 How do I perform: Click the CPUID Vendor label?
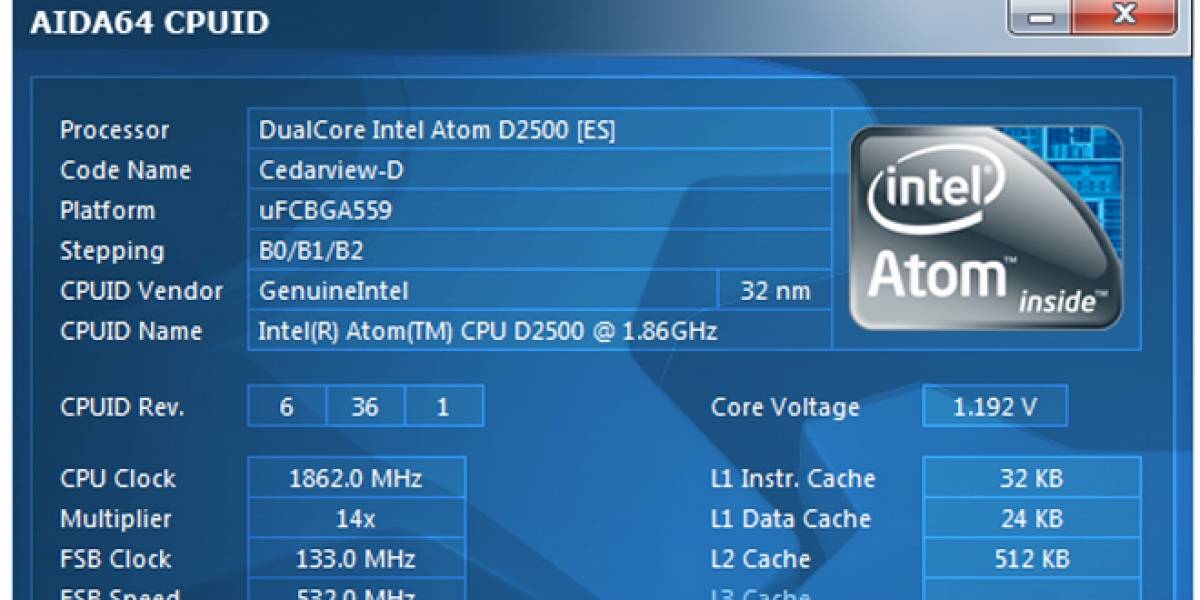click(141, 290)
